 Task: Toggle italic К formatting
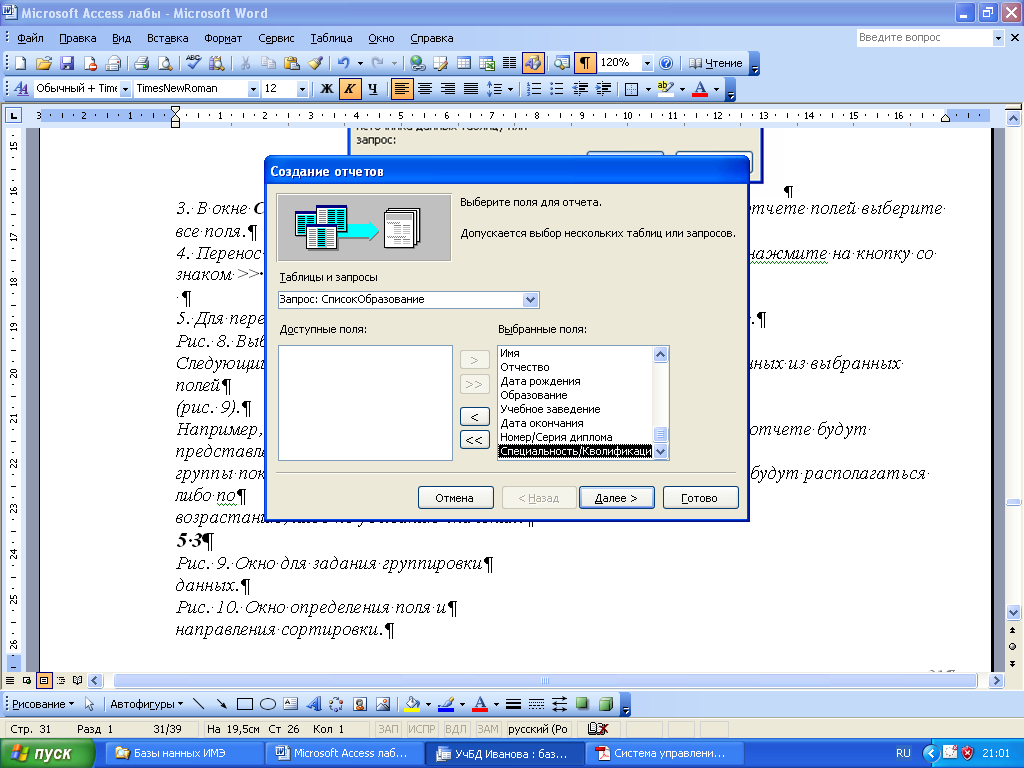coord(350,88)
